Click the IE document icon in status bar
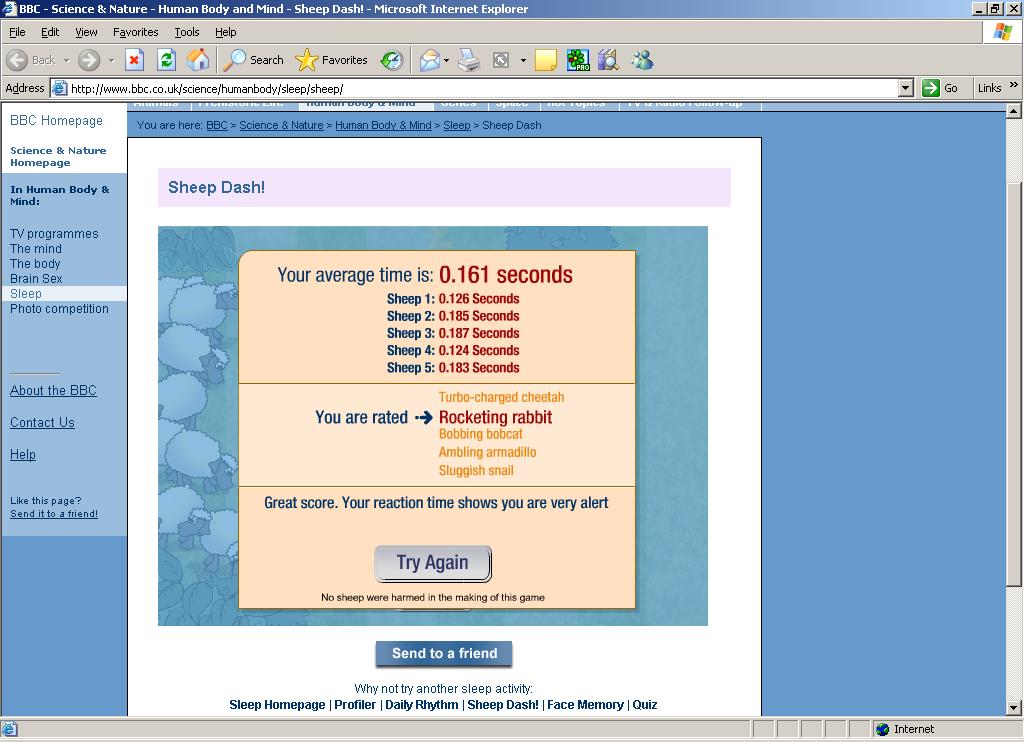 [x=9, y=729]
